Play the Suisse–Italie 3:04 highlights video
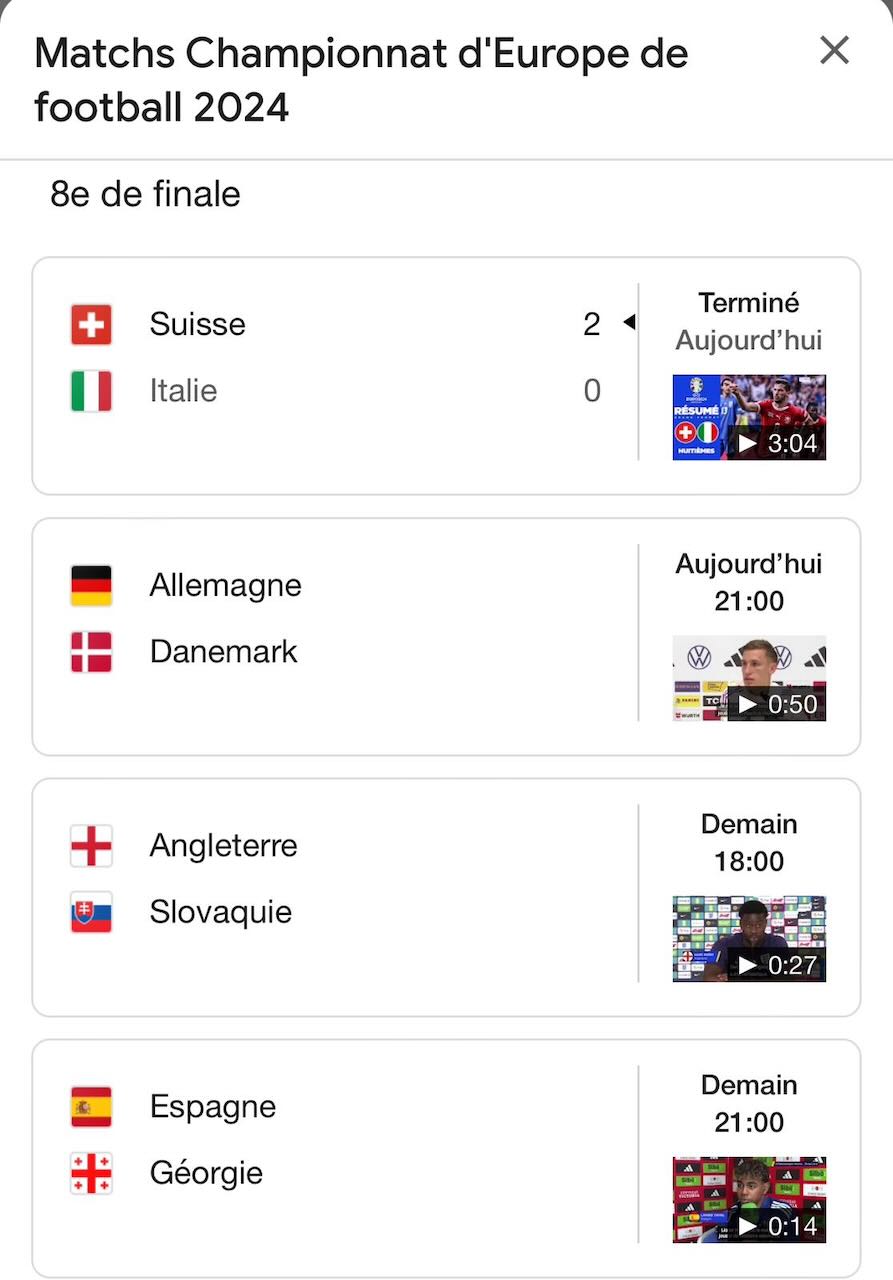Viewport: 893px width, 1280px height. click(749, 417)
